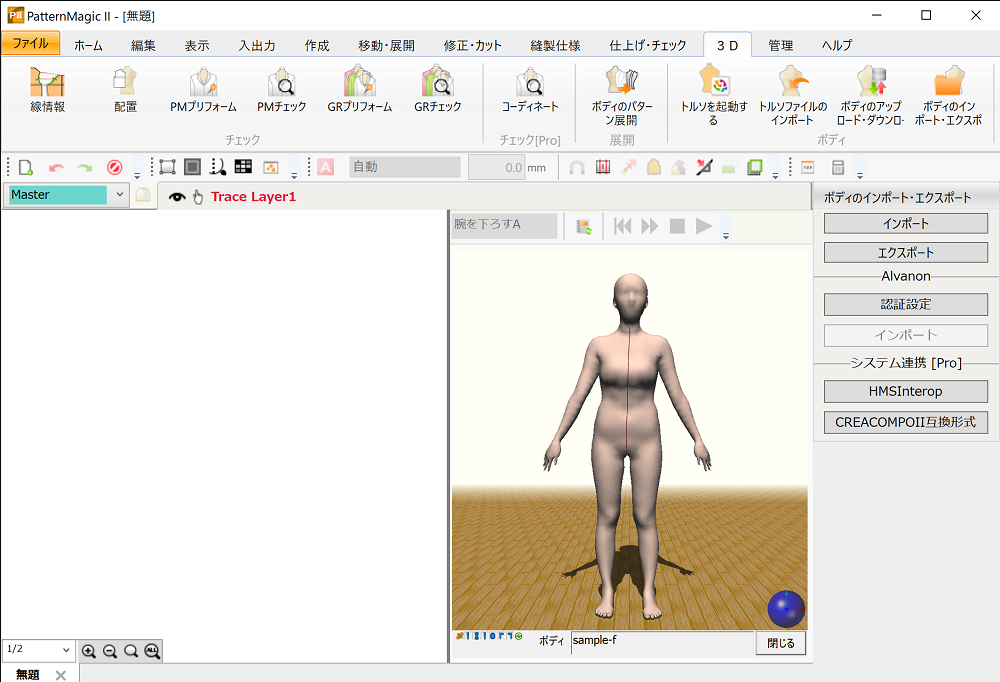Viewport: 1000px width, 682px height.
Task: Click the HMSInterop button
Action: [906, 391]
